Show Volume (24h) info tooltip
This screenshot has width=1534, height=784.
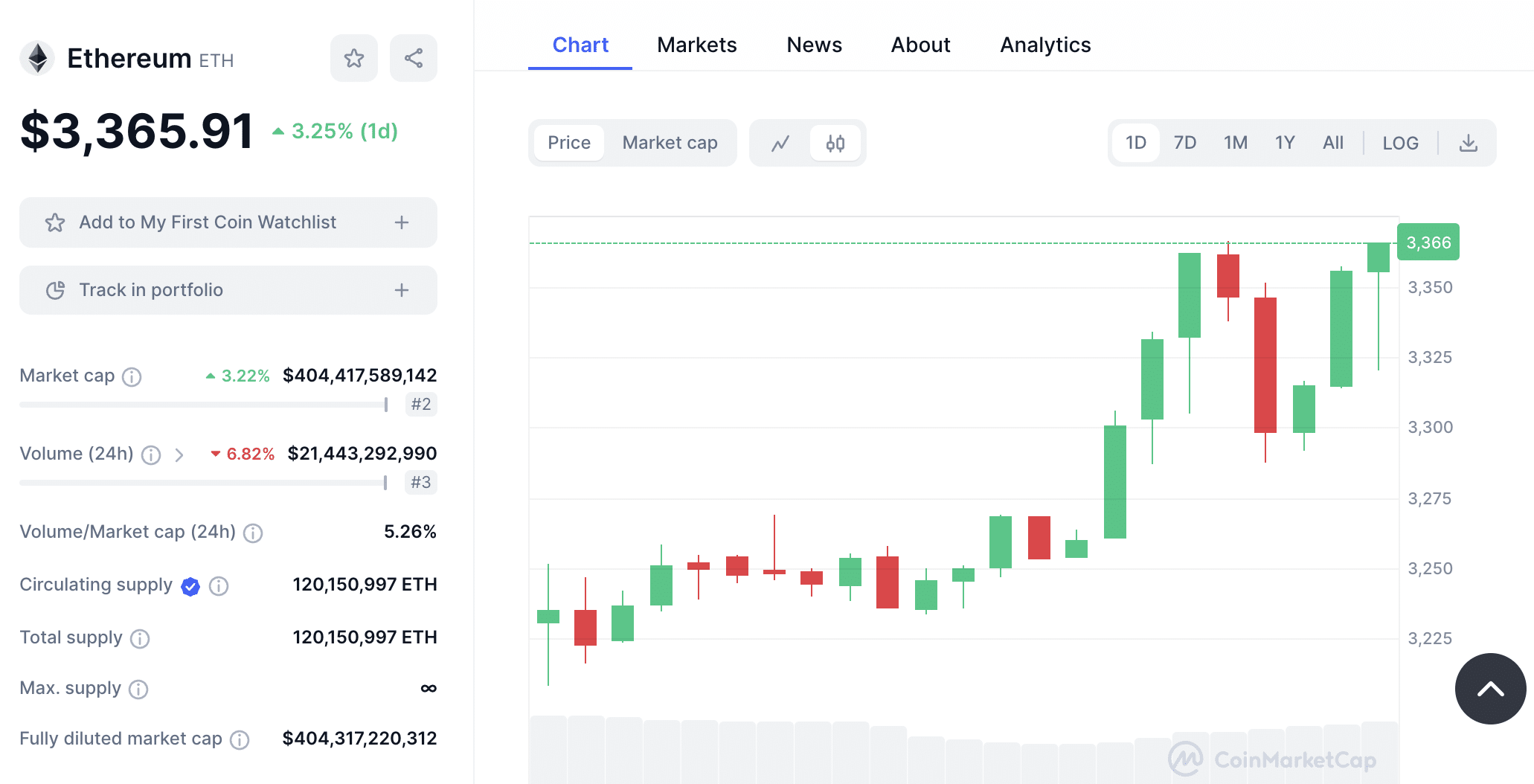151,455
